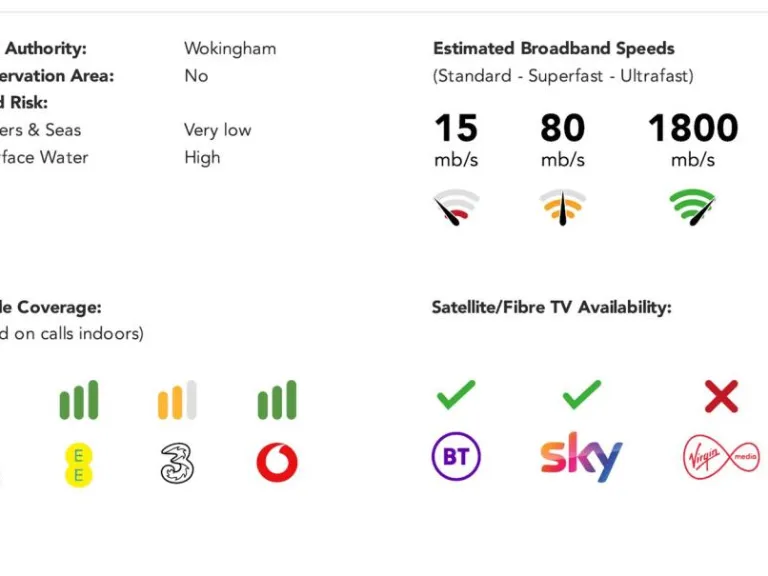
Task: Select the Vodafone logo icon
Action: (277, 462)
